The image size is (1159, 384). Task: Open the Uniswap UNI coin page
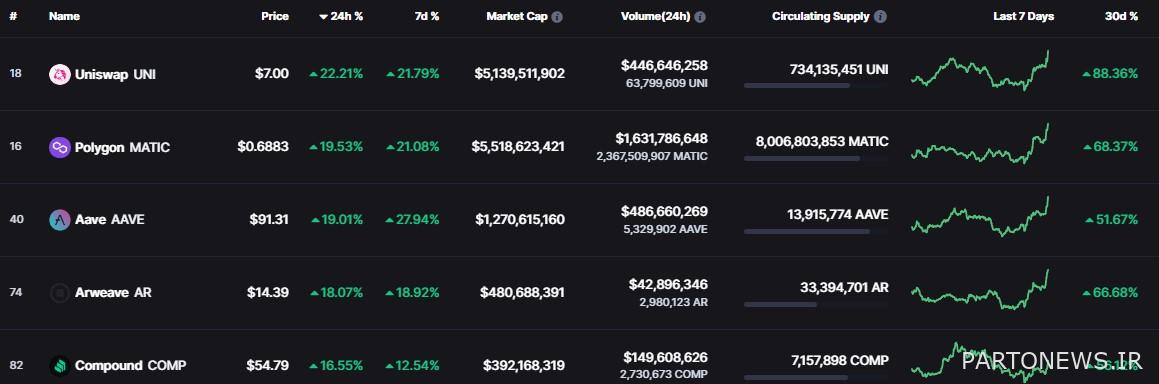[115, 74]
